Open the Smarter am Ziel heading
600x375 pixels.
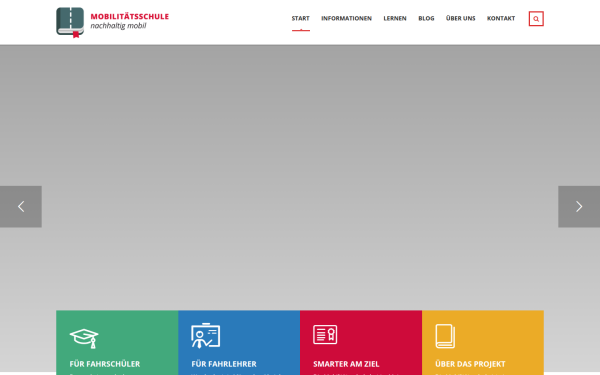(x=346, y=364)
